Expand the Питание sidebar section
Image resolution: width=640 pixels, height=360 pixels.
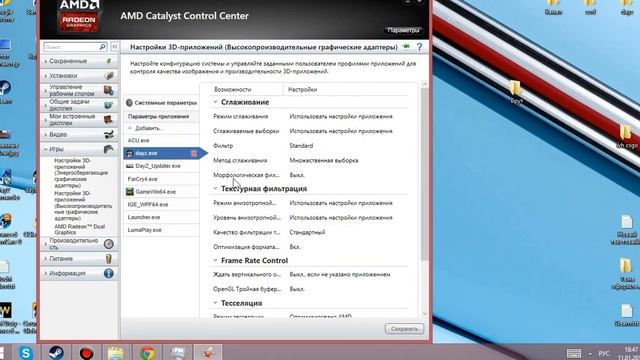(x=46, y=259)
